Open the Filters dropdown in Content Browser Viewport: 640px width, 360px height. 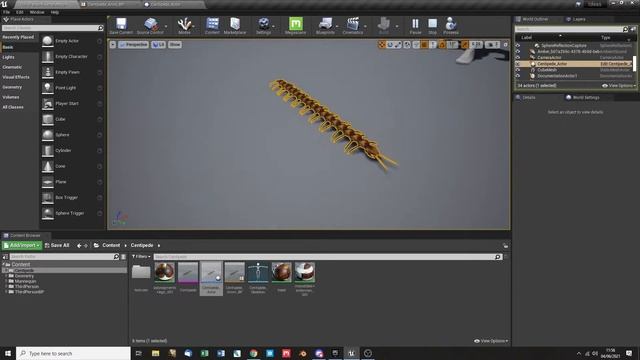pos(141,257)
